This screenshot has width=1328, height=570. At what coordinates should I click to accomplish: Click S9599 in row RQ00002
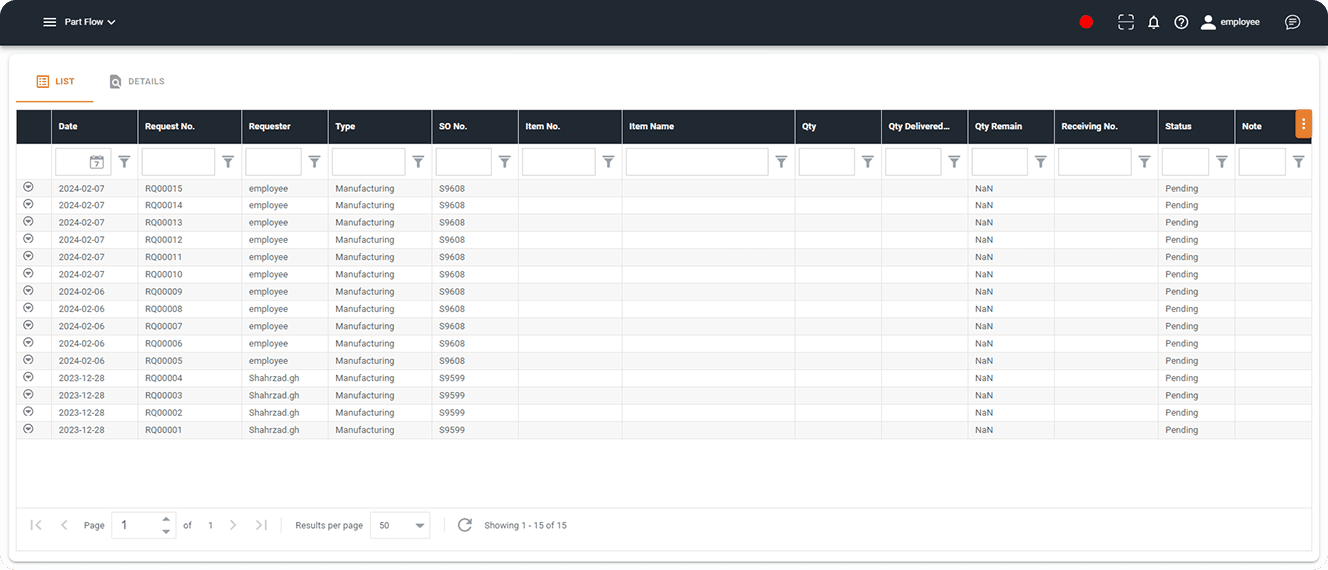(x=452, y=412)
